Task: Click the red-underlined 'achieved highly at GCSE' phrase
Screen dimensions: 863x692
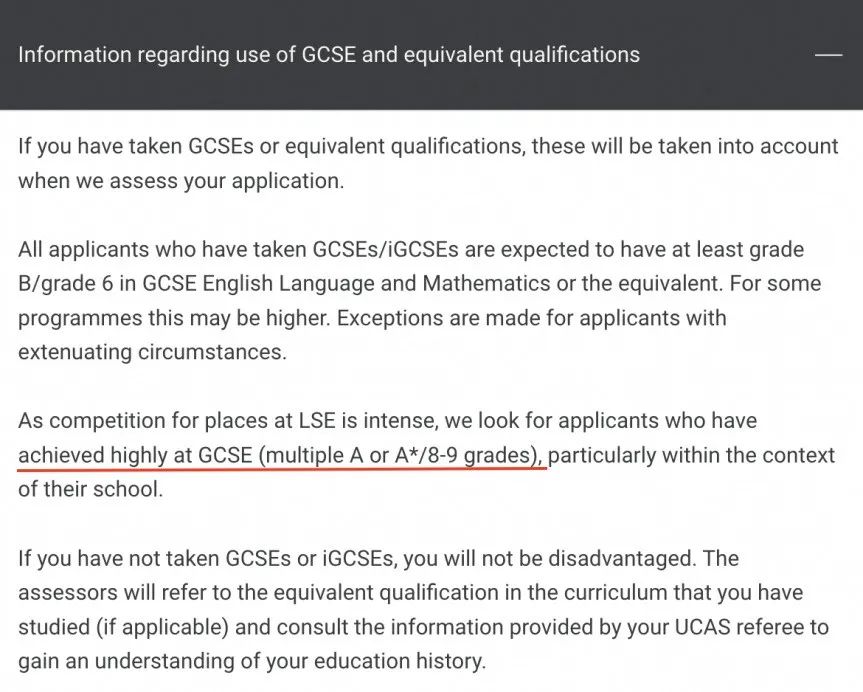Action: pyautogui.click(x=135, y=456)
